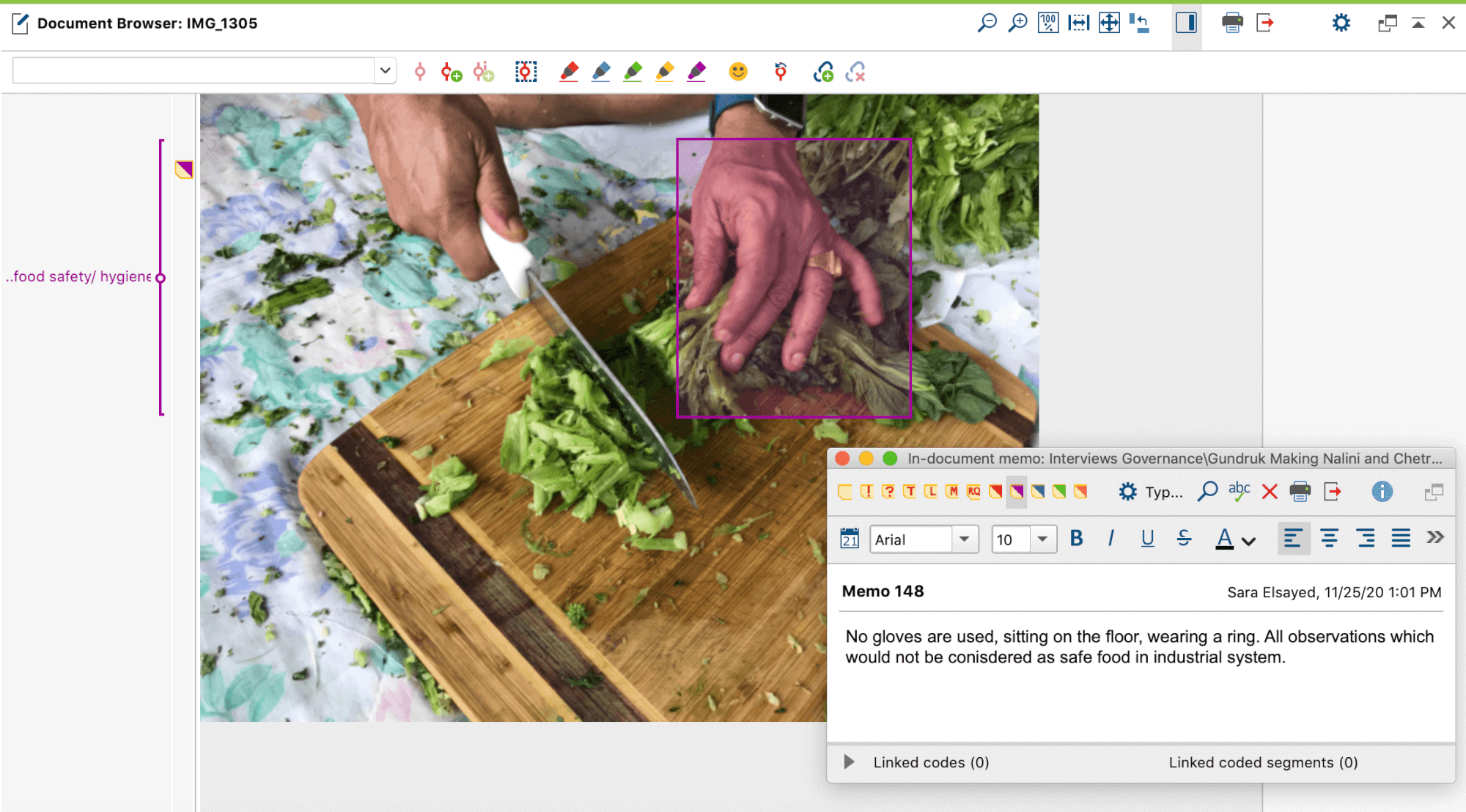The width and height of the screenshot is (1466, 812).
Task: Code segment with a new code
Action: coord(451,72)
